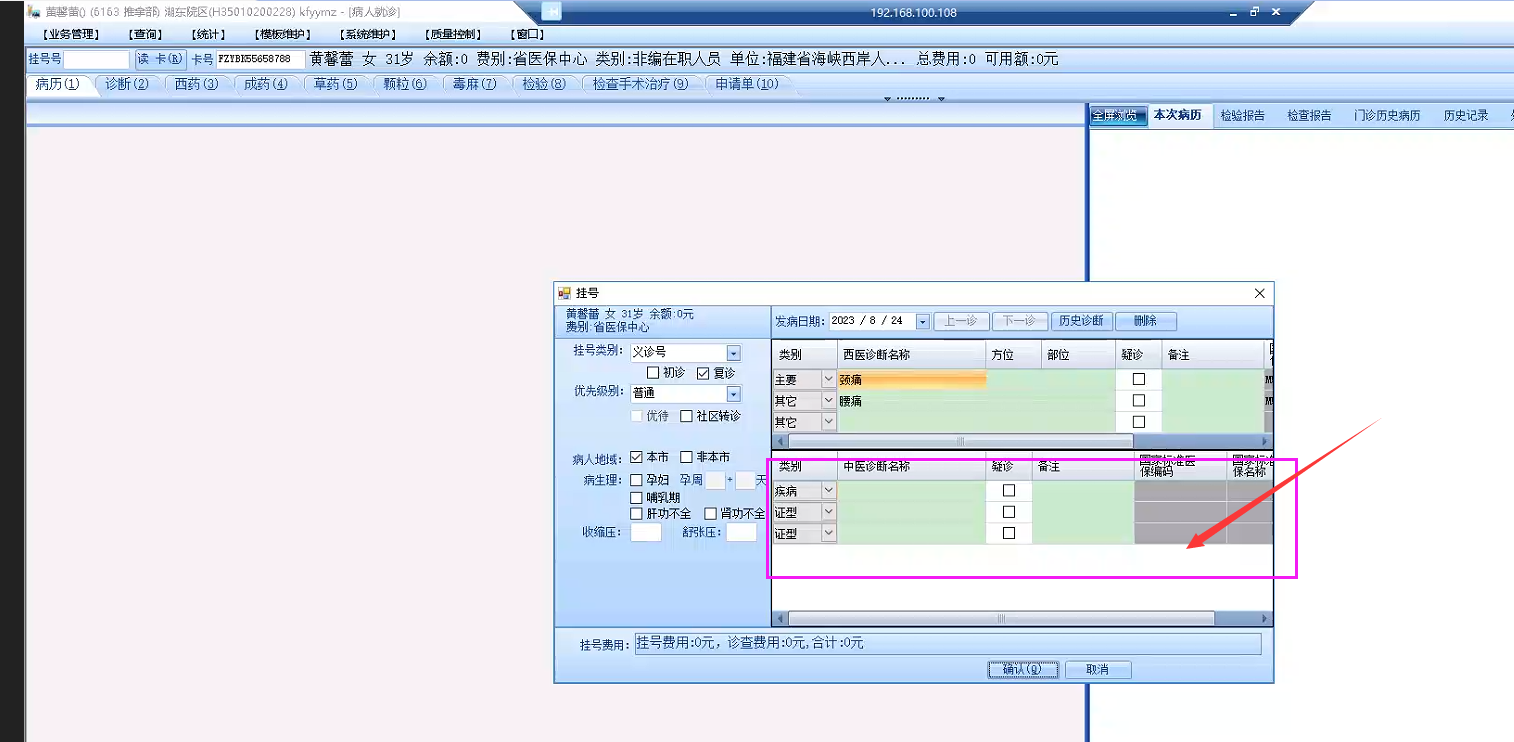This screenshot has width=1514, height=742.
Task: Click the 中医诊断名称 column header
Action: (x=912, y=467)
